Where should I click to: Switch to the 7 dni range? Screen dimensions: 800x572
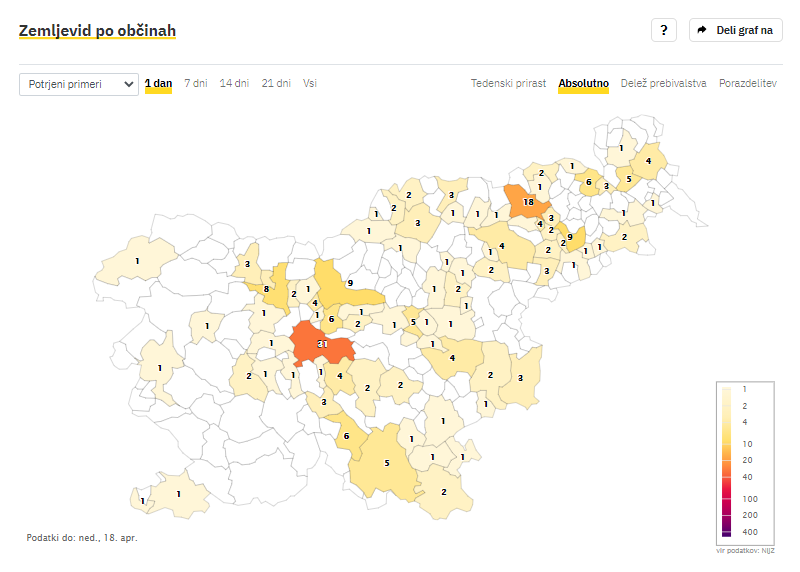click(196, 83)
